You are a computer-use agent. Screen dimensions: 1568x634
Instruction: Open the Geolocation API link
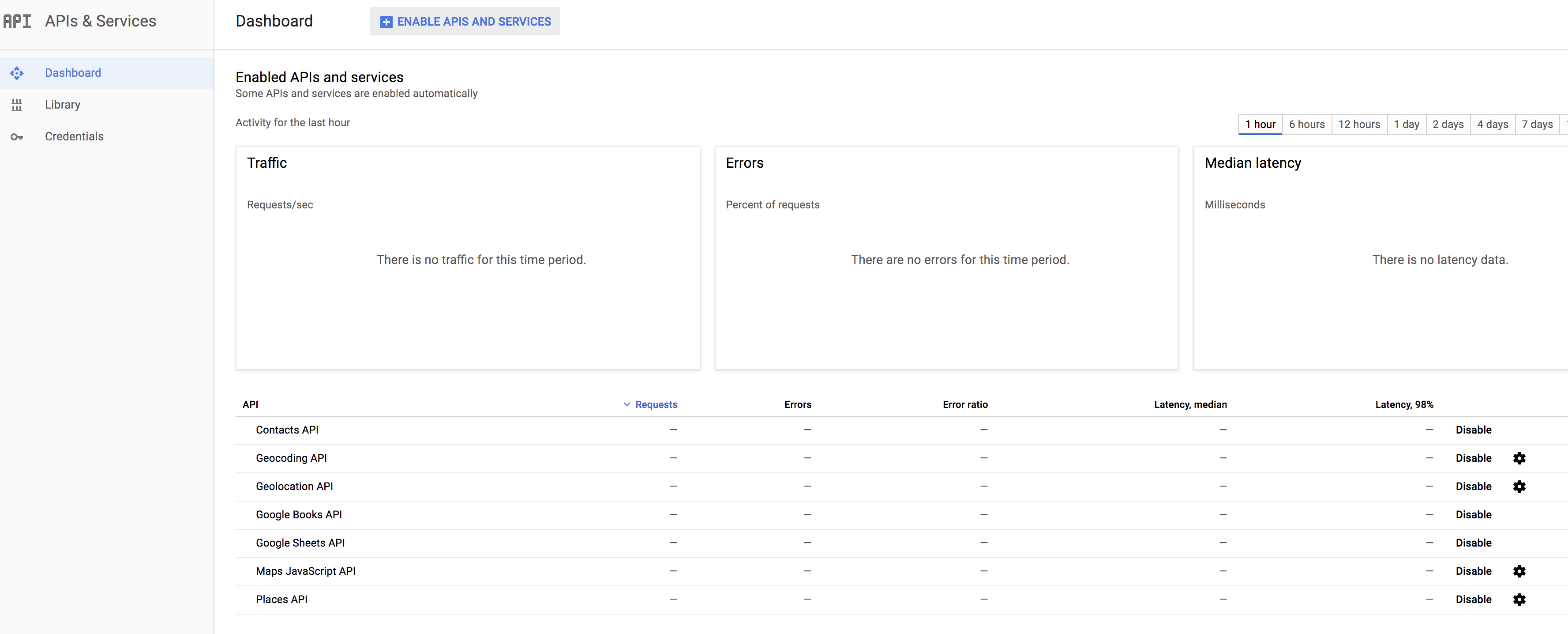pyautogui.click(x=294, y=486)
